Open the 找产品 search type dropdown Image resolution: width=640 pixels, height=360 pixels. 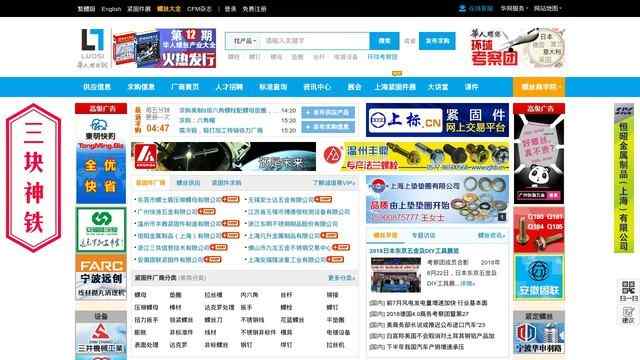pos(244,41)
